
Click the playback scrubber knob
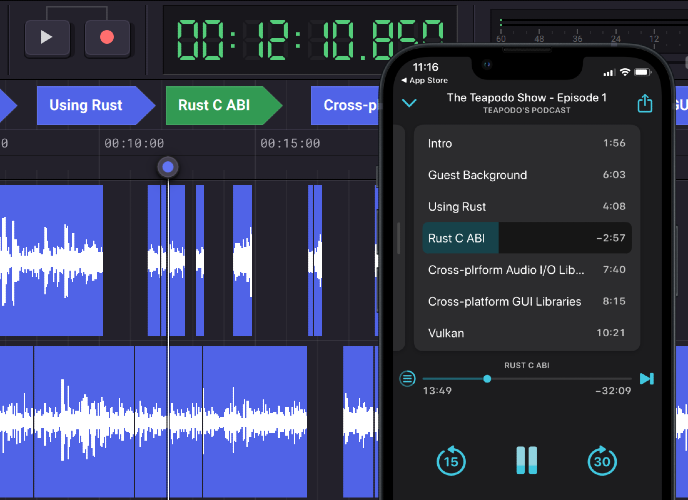click(x=487, y=379)
